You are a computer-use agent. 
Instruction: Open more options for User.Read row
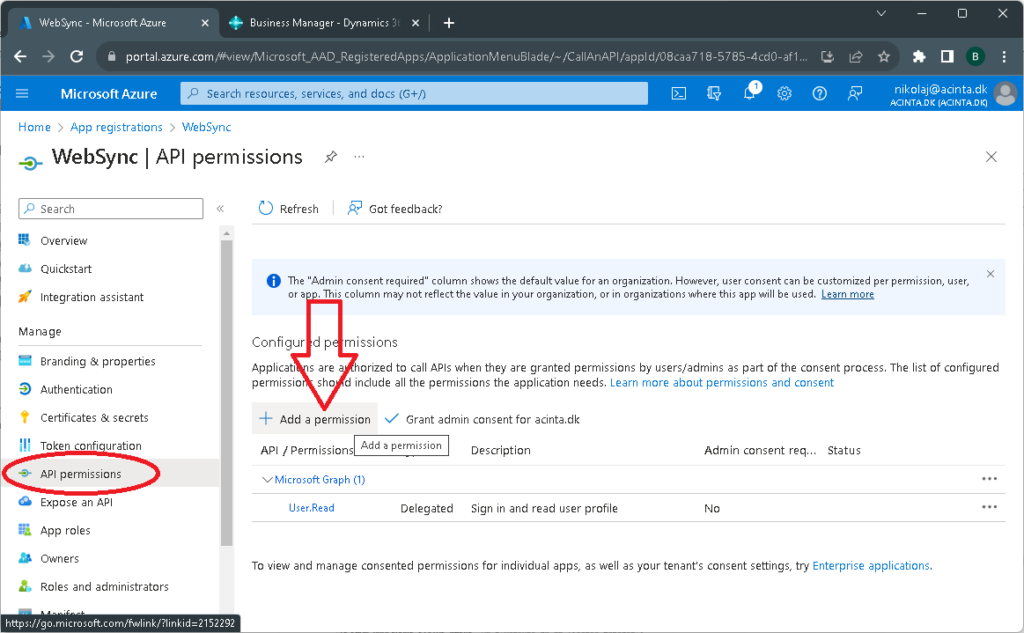point(989,507)
